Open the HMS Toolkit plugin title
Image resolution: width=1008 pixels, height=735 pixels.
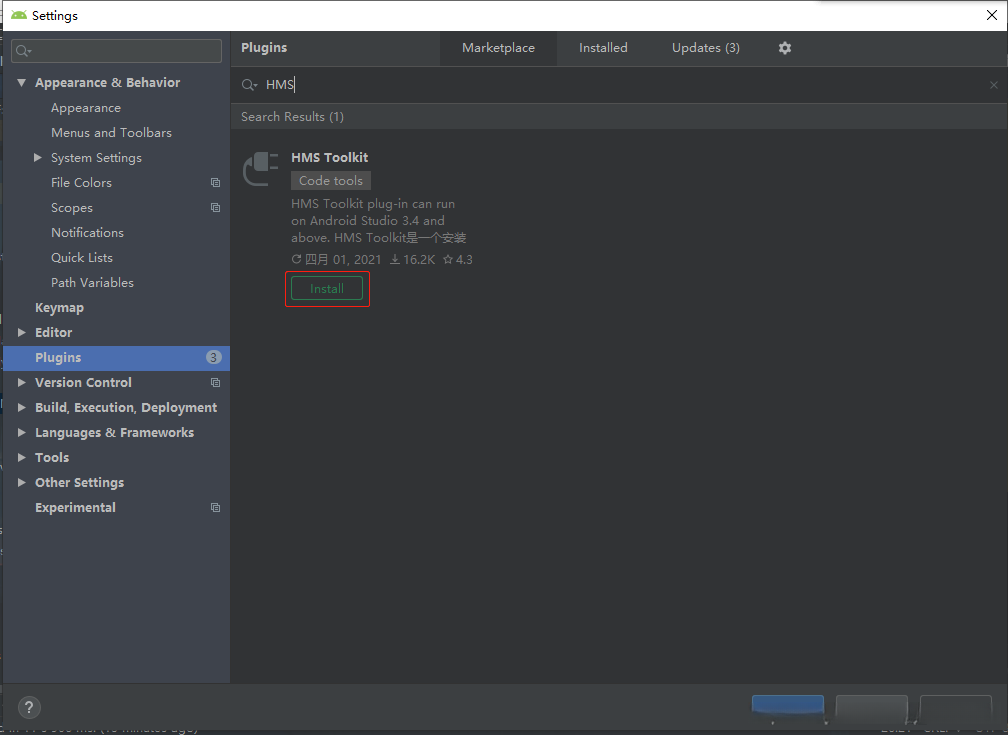tap(329, 158)
